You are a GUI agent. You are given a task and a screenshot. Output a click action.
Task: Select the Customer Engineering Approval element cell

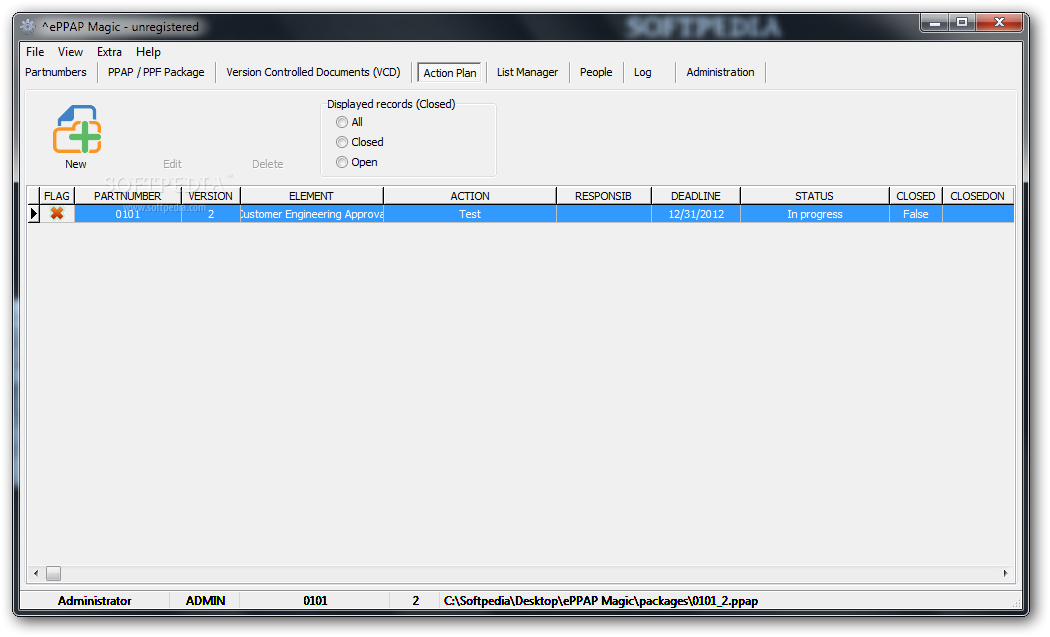(311, 214)
